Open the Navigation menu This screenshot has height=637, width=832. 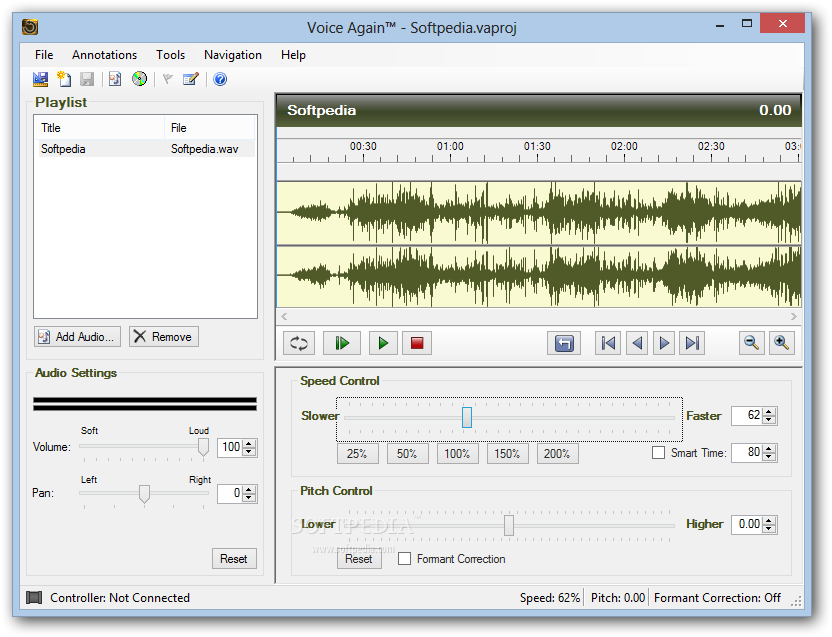click(x=233, y=55)
